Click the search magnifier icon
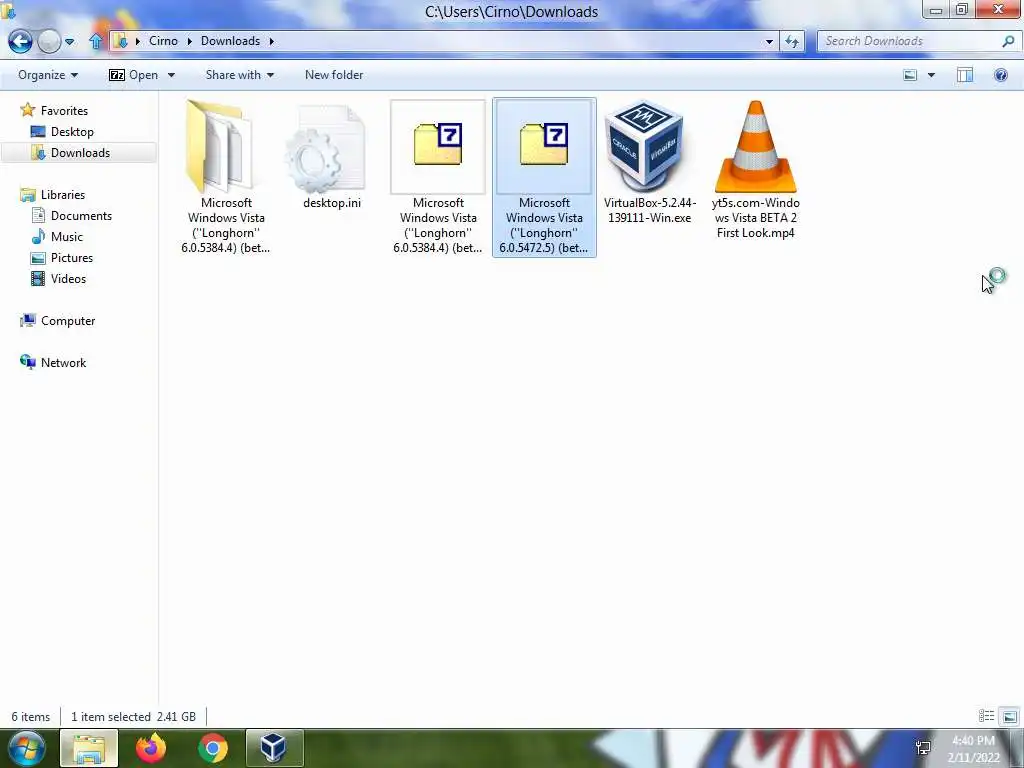Viewport: 1024px width, 768px height. pyautogui.click(x=1008, y=41)
